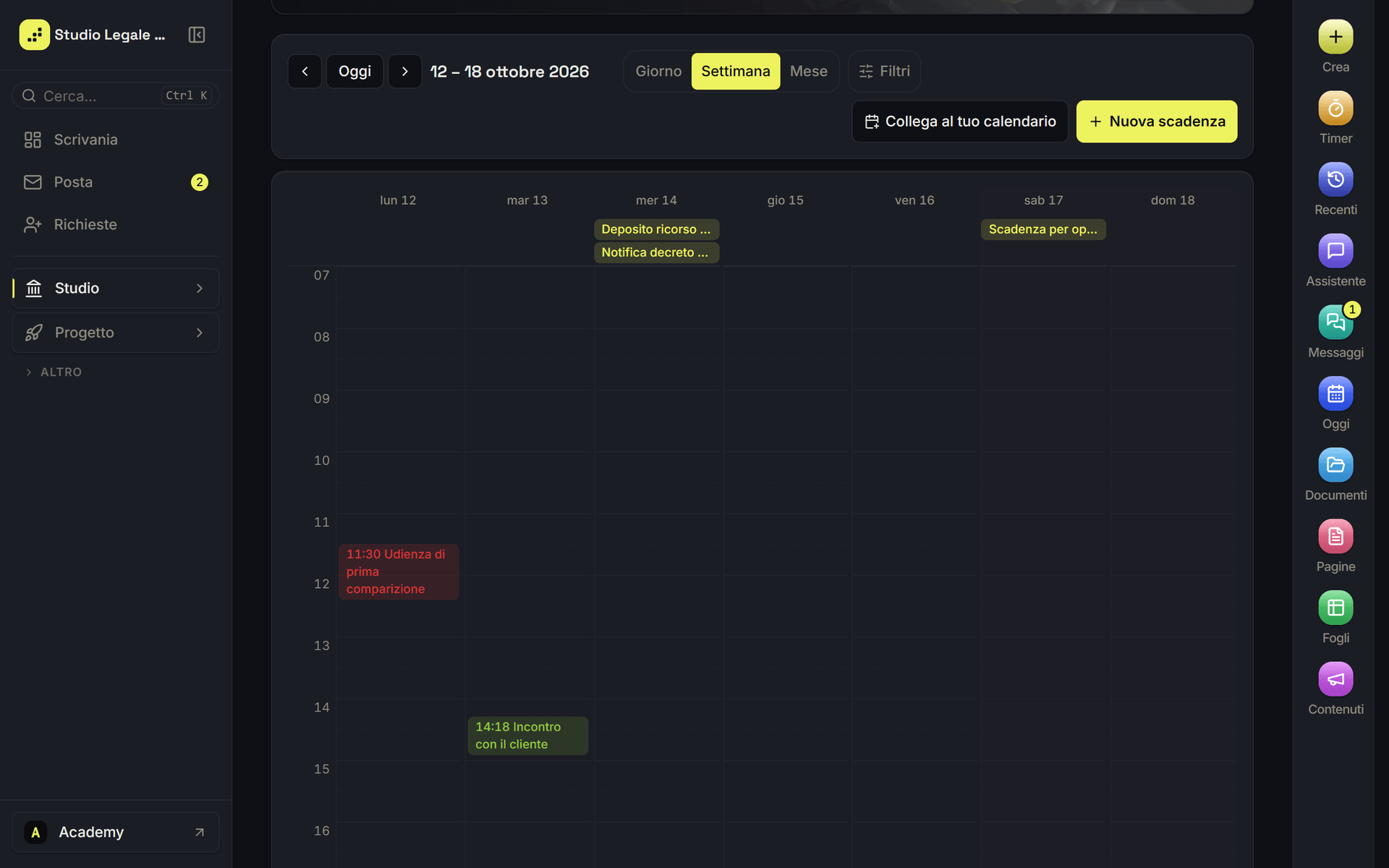Collapse the sidebar panel icon
The image size is (1389, 868).
[197, 35]
